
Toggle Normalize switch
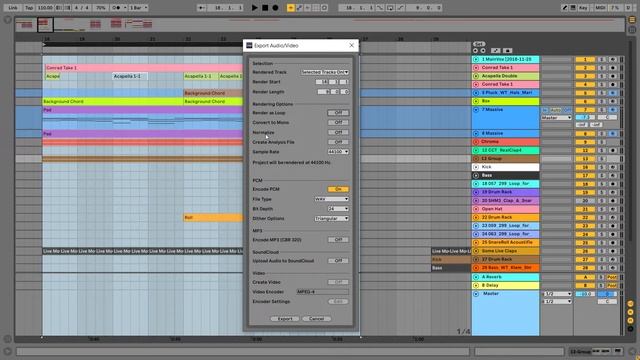pos(338,132)
